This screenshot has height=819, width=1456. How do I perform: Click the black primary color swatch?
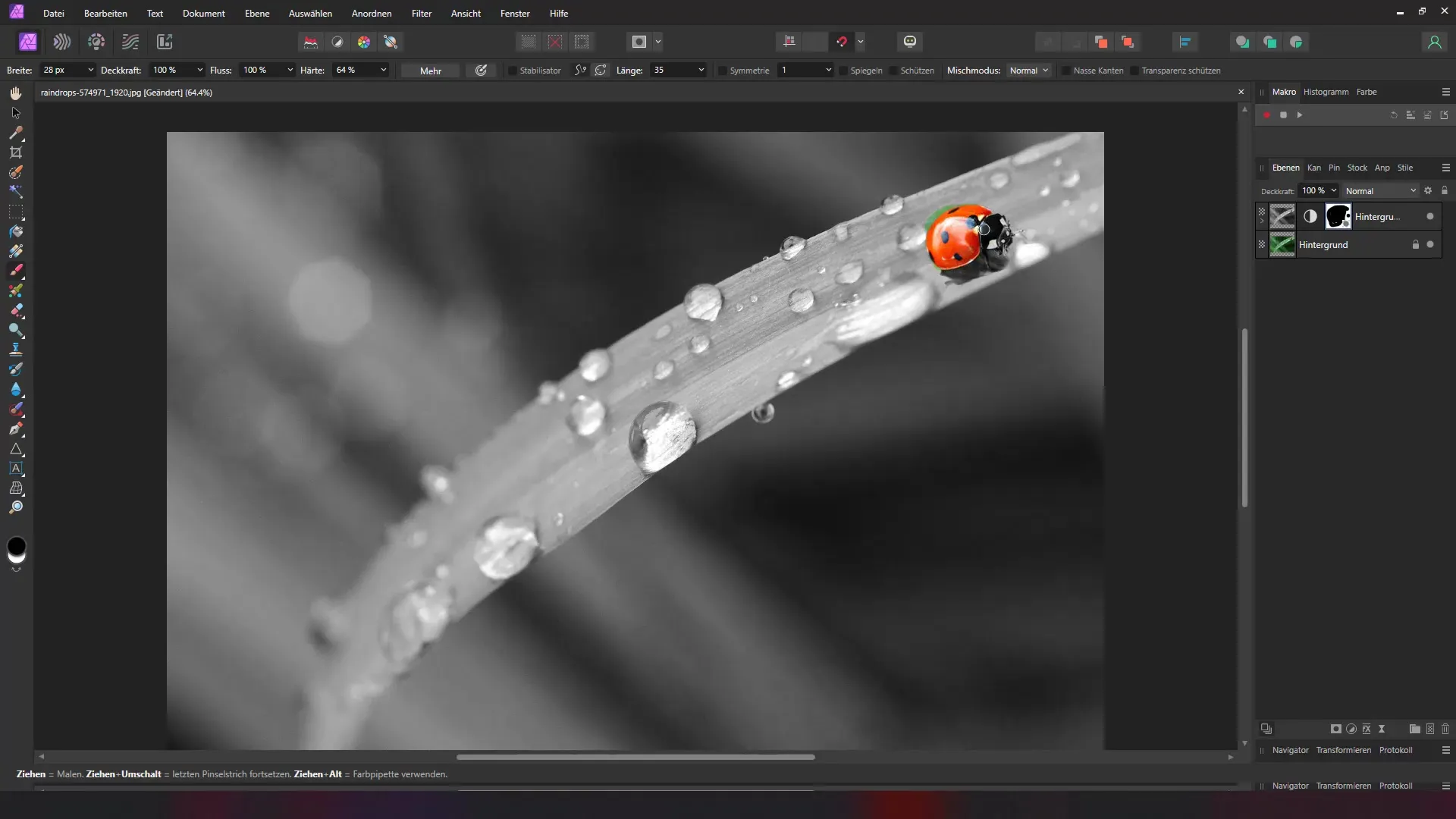16,546
